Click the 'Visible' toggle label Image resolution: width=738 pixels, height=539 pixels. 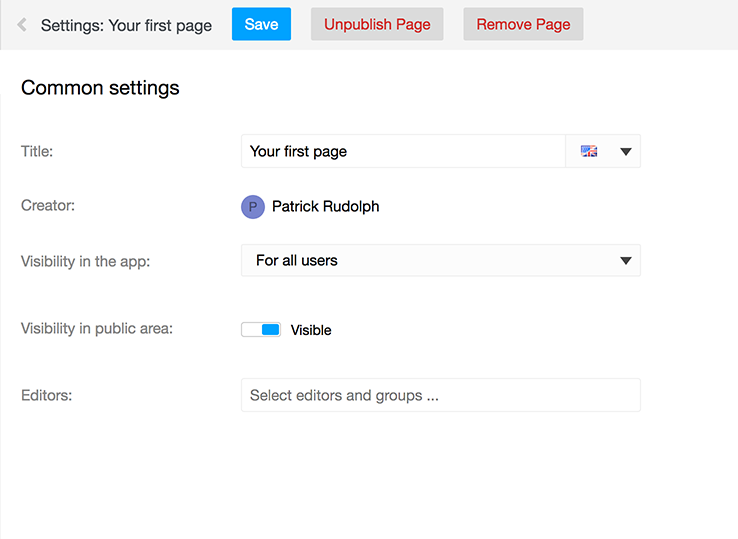(x=311, y=330)
